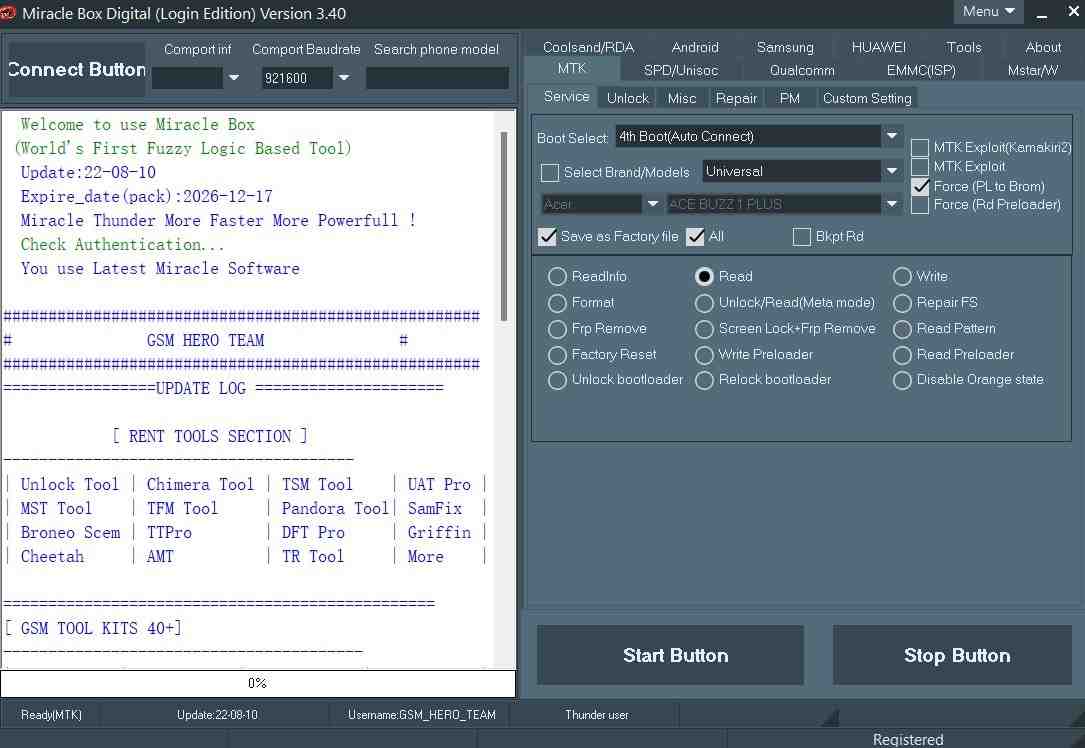Select Screen Lock+Frp Remove radio option

704,329
